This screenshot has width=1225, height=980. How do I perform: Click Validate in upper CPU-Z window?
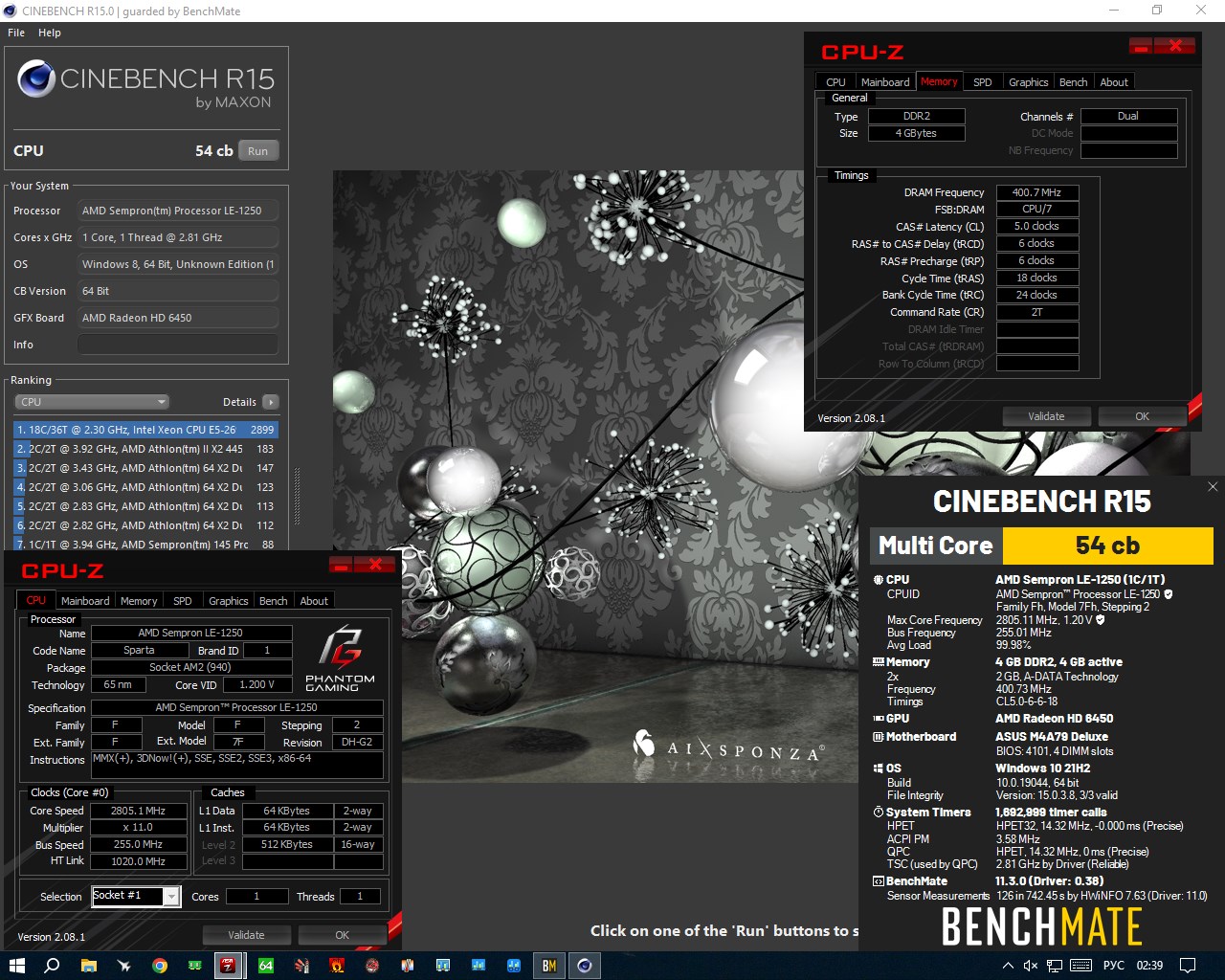tap(1046, 416)
